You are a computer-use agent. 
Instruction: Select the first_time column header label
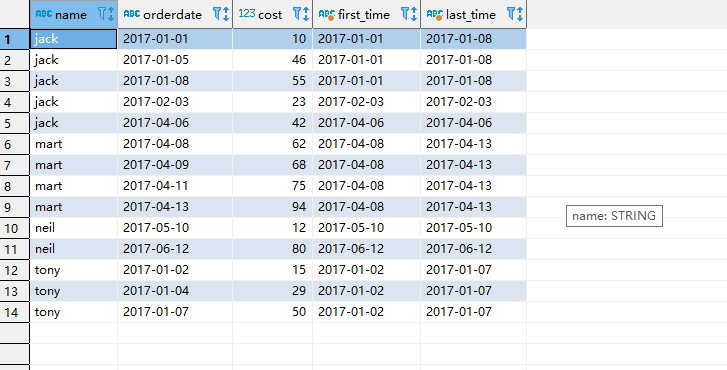point(364,15)
